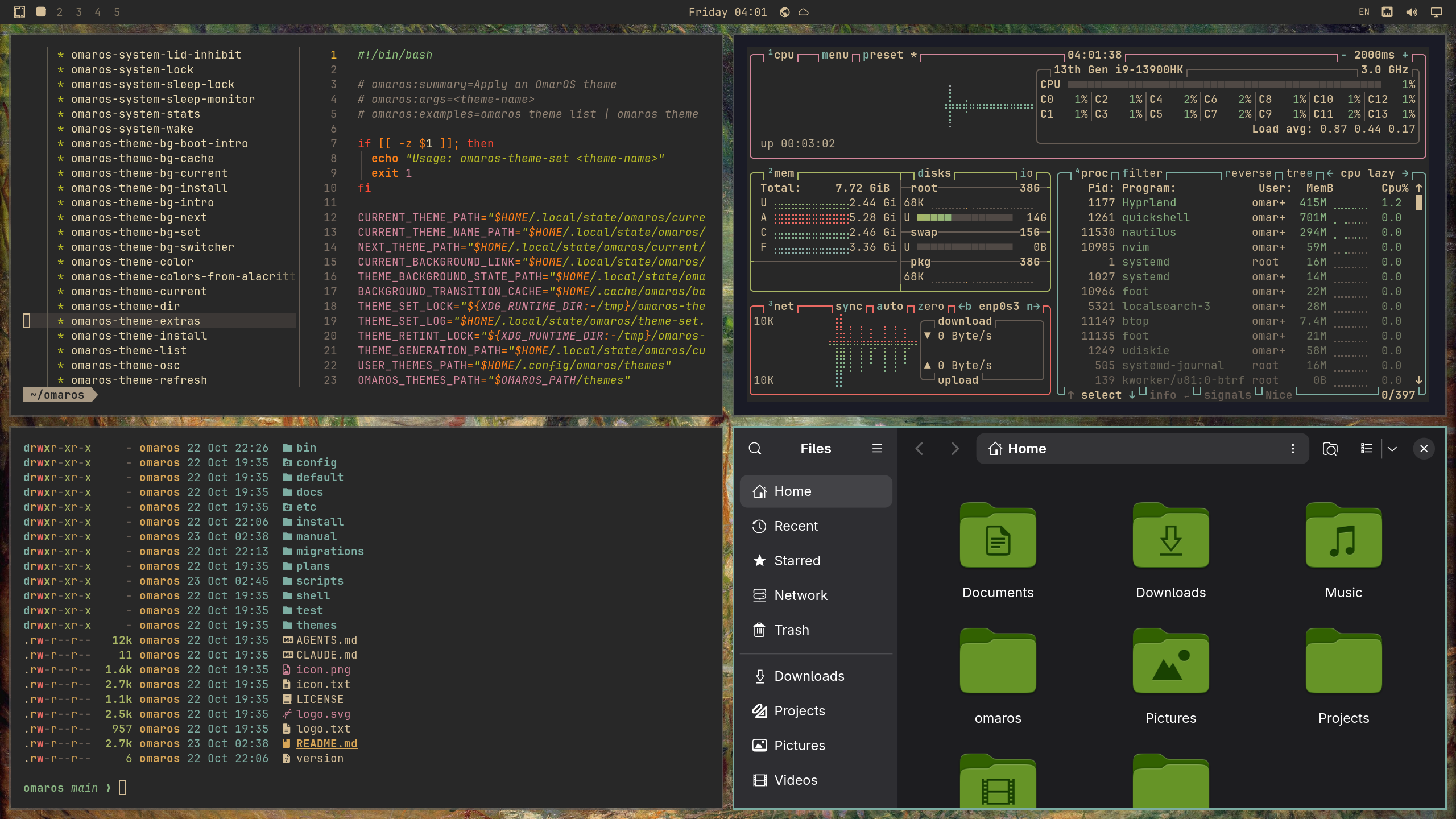Image resolution: width=1456 pixels, height=819 pixels.
Task: Toggle net zero in btop
Action: [930, 307]
